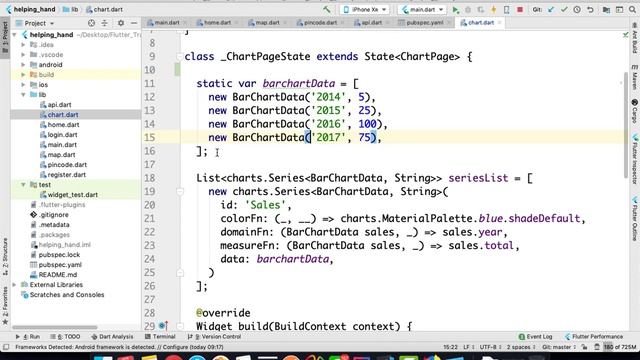Click the Project panel horizontal scrollbar

click(55, 327)
